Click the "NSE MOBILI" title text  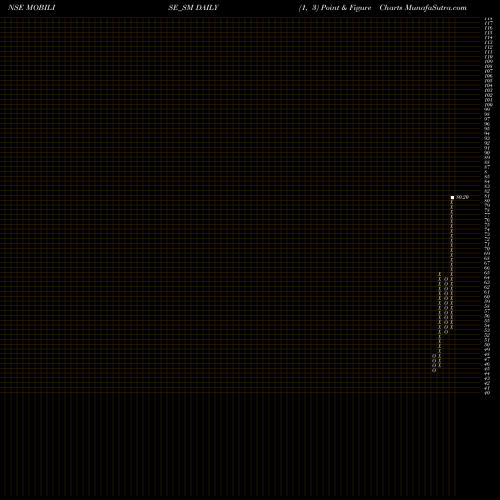32,8
